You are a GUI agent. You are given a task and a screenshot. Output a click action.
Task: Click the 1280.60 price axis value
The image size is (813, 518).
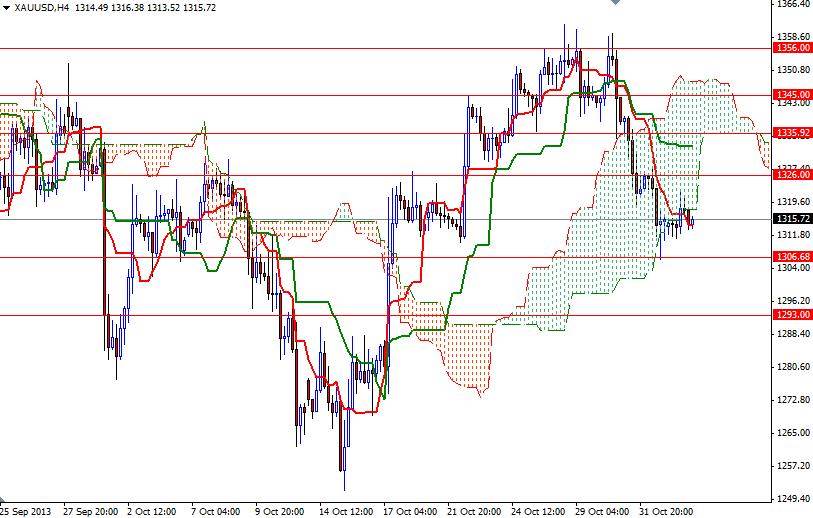tap(793, 367)
